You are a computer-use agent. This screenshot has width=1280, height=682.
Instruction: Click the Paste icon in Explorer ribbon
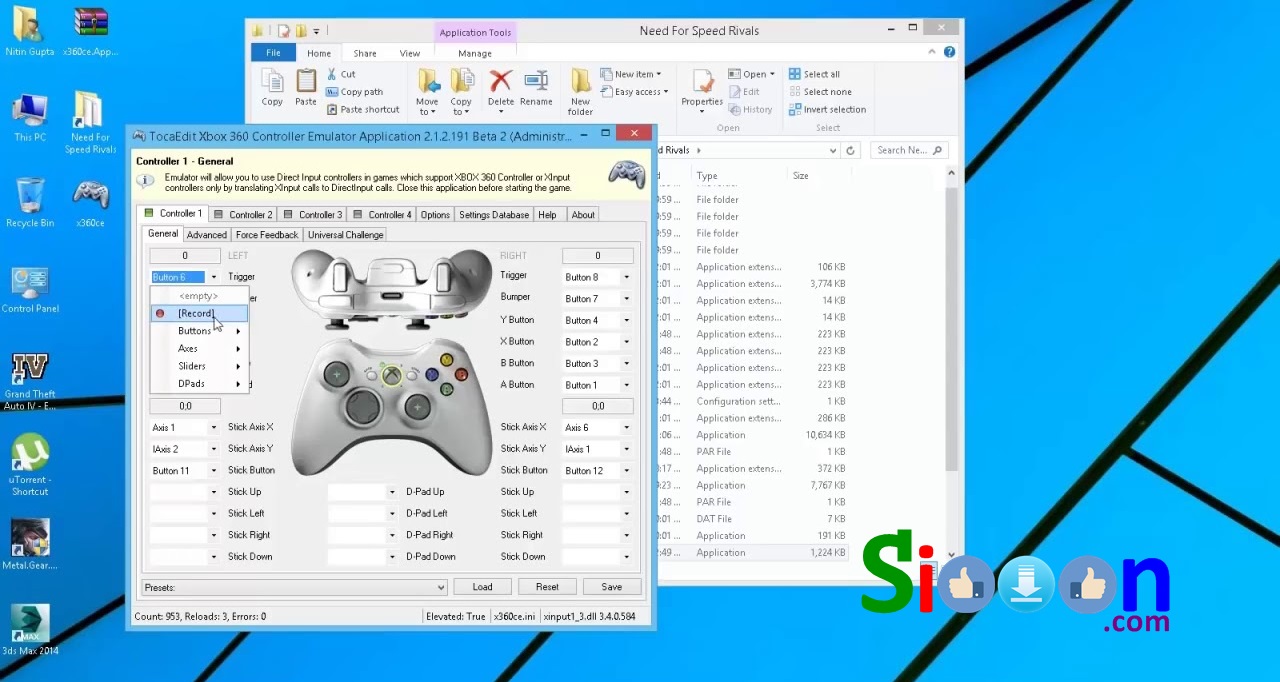point(306,87)
